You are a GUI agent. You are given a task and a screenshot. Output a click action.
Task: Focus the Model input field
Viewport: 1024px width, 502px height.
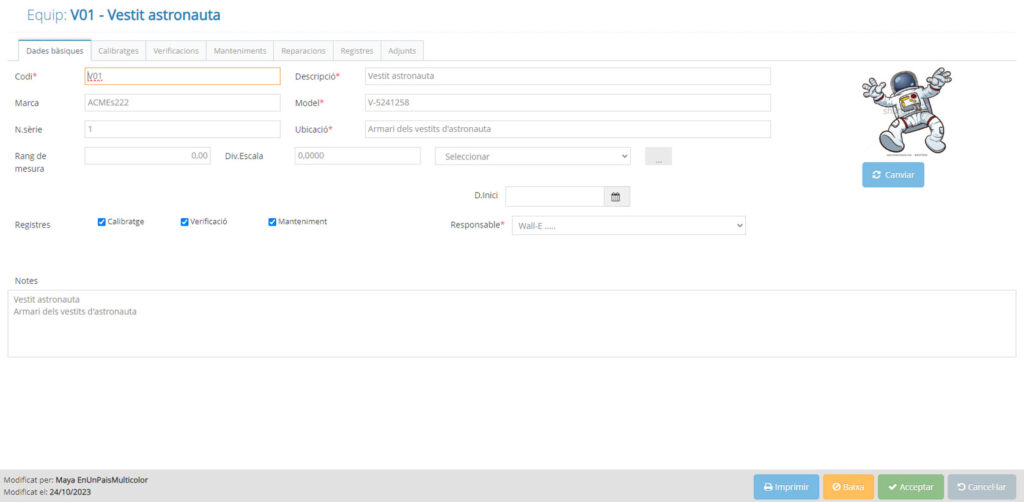pyautogui.click(x=568, y=102)
